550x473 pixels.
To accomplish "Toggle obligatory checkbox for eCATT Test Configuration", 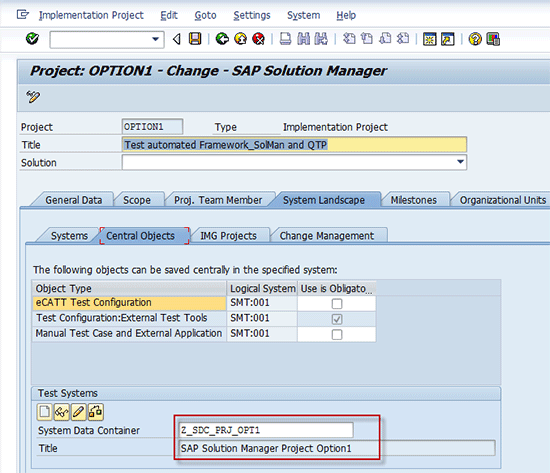I will (337, 303).
